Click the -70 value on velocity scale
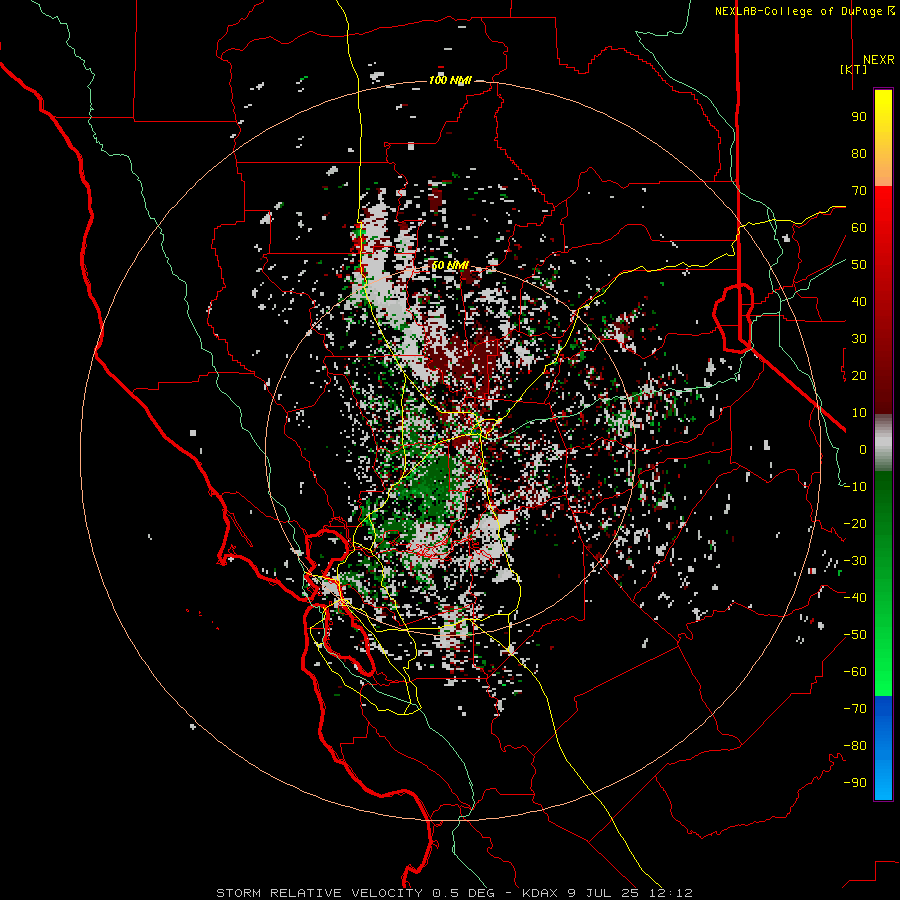The height and width of the screenshot is (900, 900). (x=855, y=709)
